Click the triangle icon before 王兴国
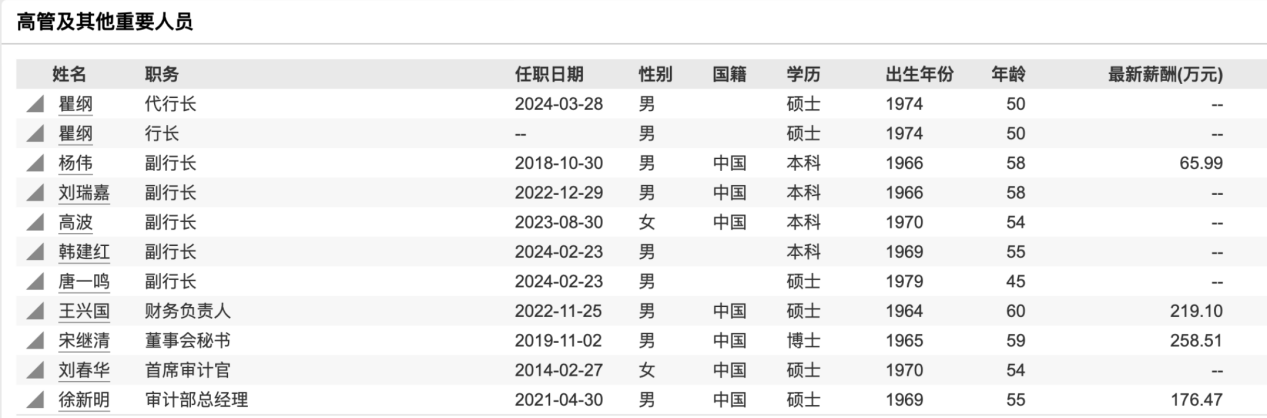The image size is (1267, 418). coord(36,311)
